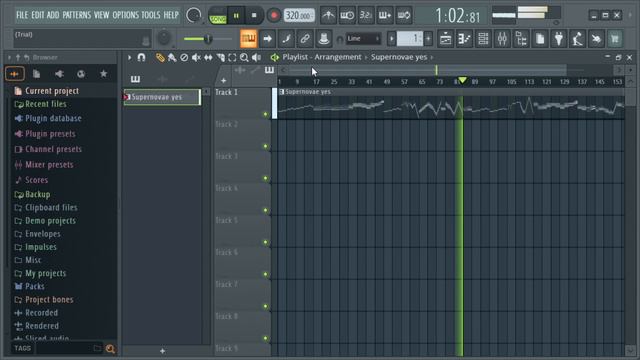Toggle step editing mode icon
Screen dimensions: 640x360
287,39
